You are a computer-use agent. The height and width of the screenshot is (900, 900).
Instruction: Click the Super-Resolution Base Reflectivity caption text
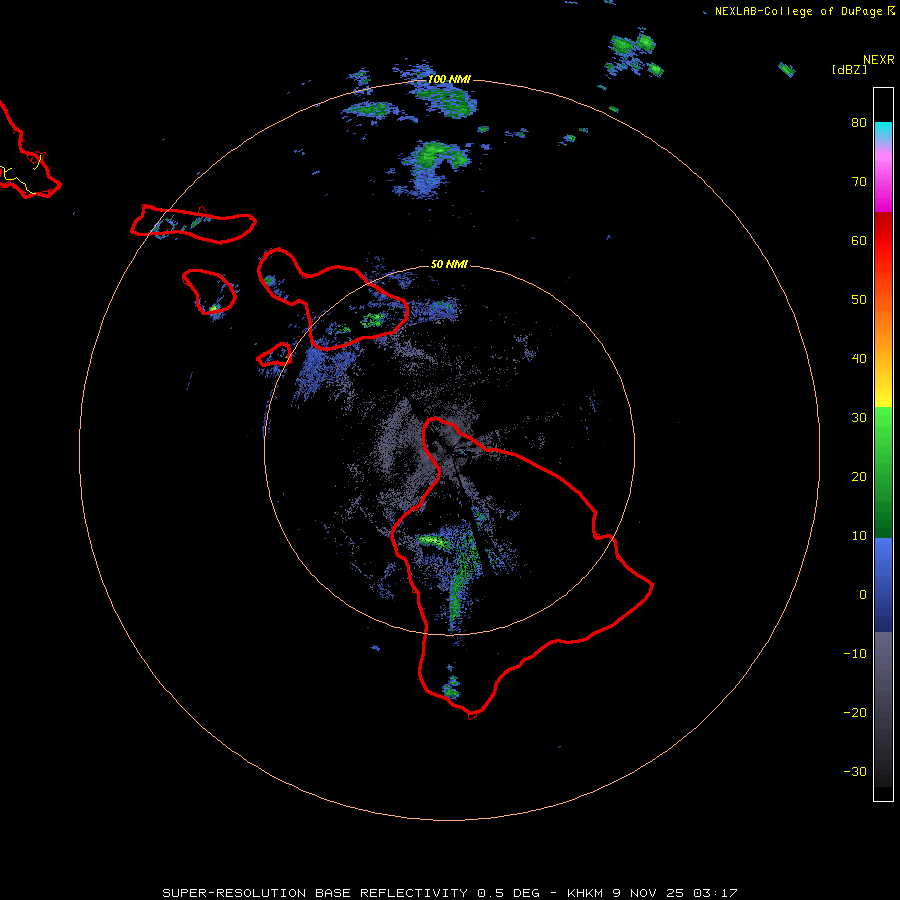tap(315, 893)
